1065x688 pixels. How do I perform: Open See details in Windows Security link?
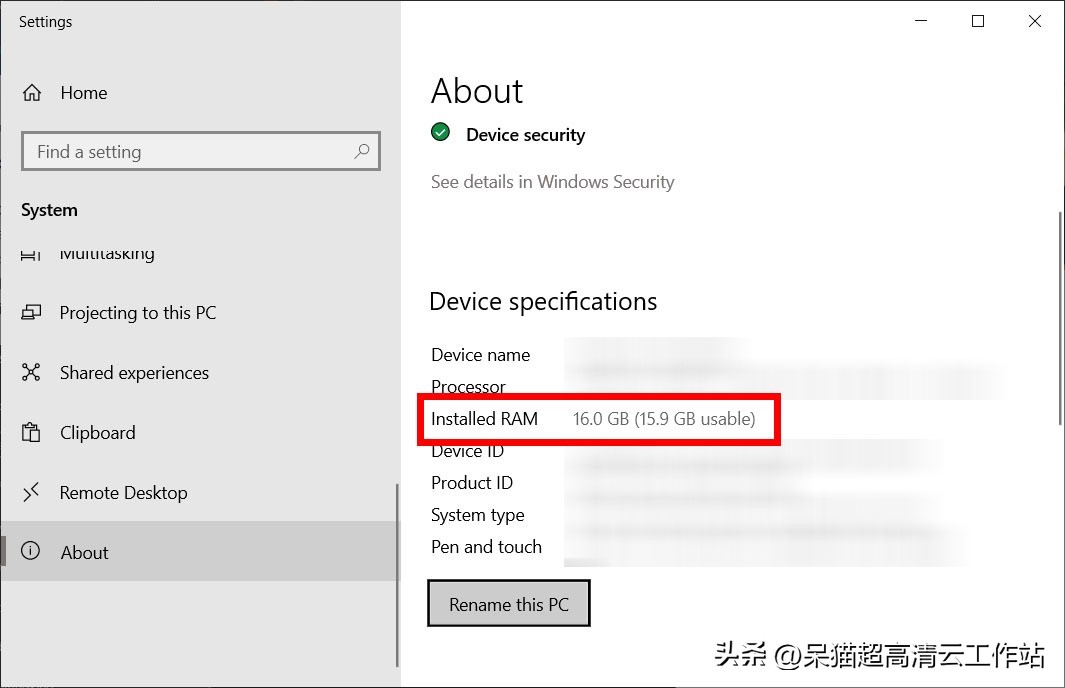pos(552,182)
